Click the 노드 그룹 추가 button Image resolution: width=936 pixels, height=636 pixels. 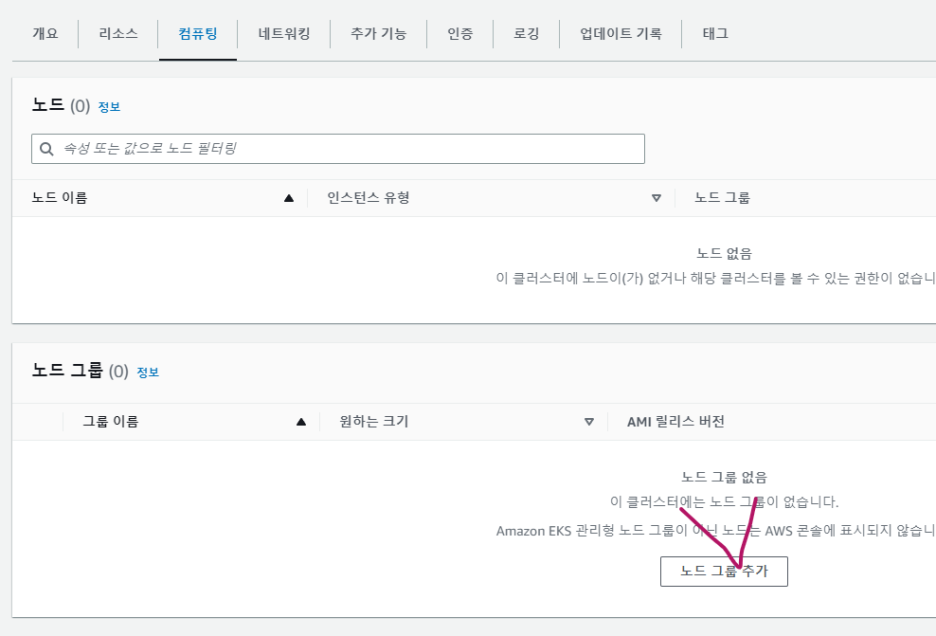pos(724,571)
